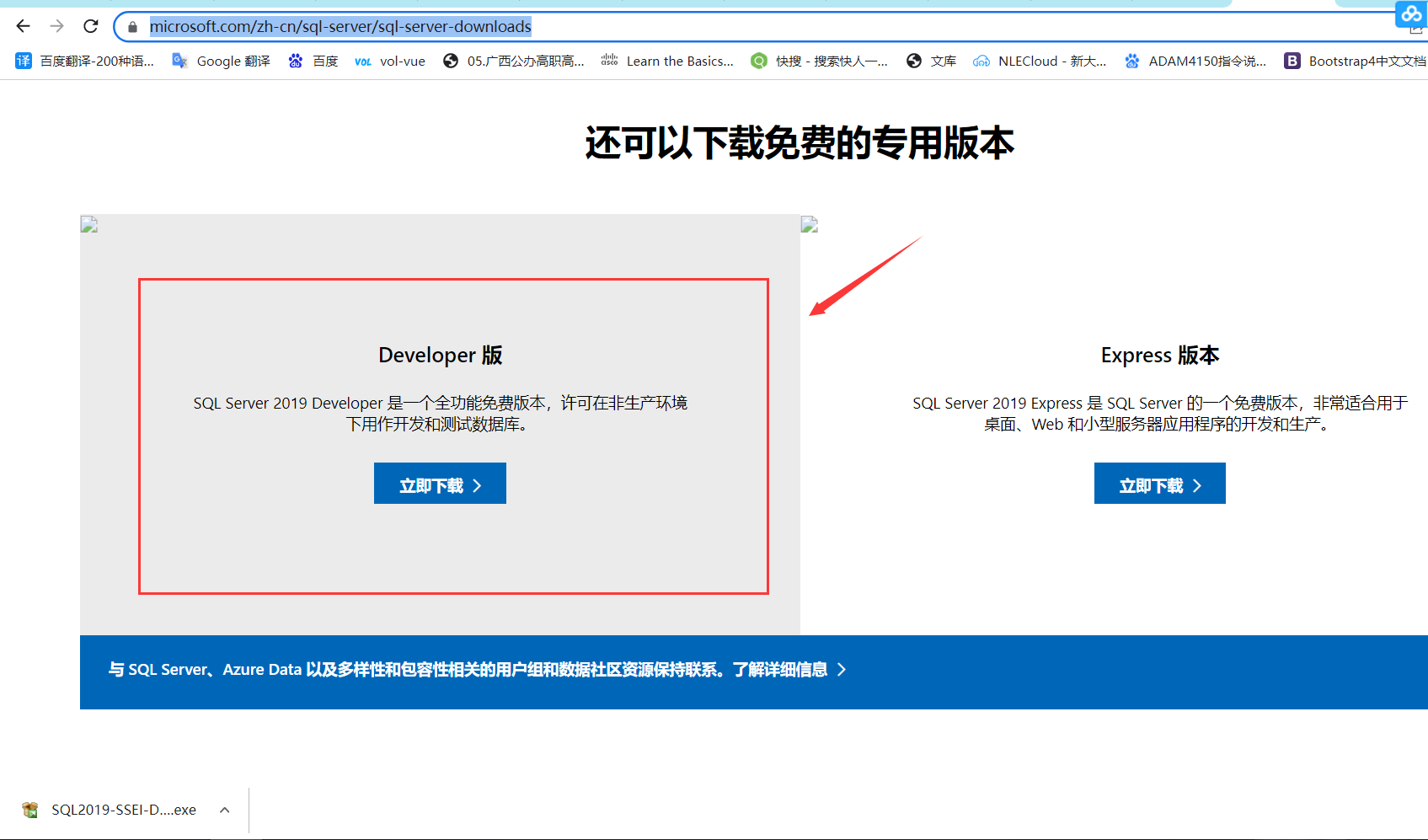Click the Cisco icon beside Learn the Basics
The height and width of the screenshot is (840, 1428).
click(x=609, y=61)
